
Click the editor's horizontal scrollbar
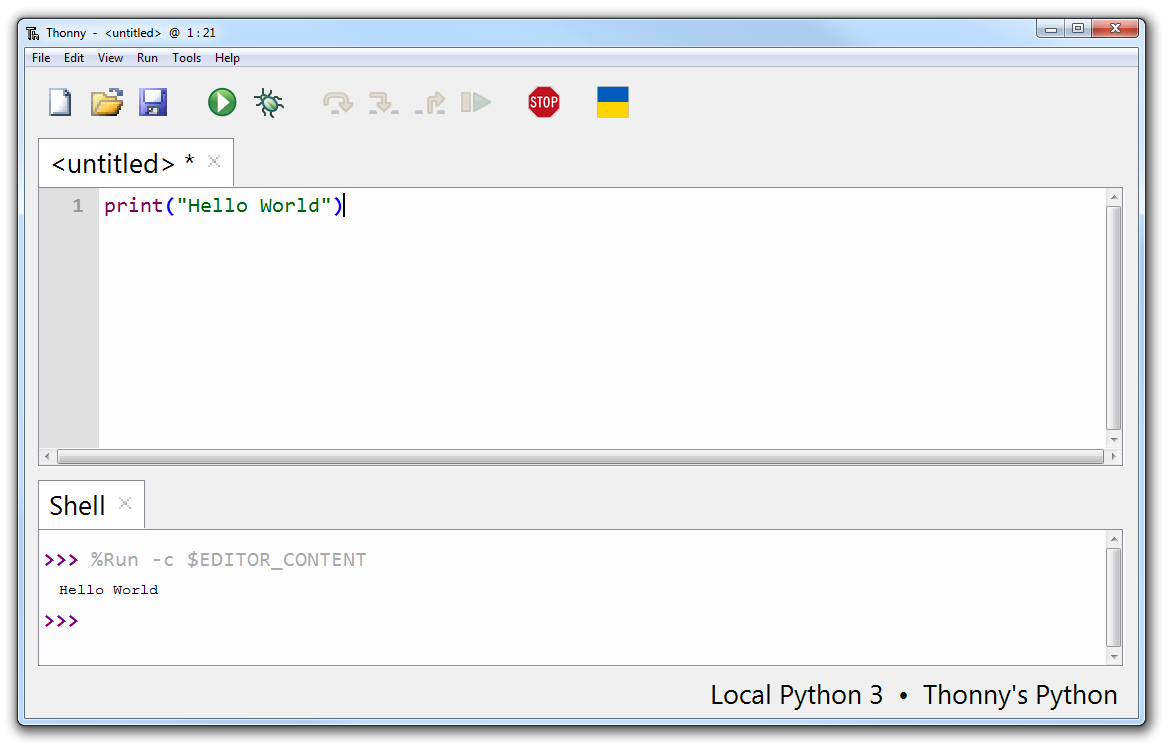[x=580, y=457]
